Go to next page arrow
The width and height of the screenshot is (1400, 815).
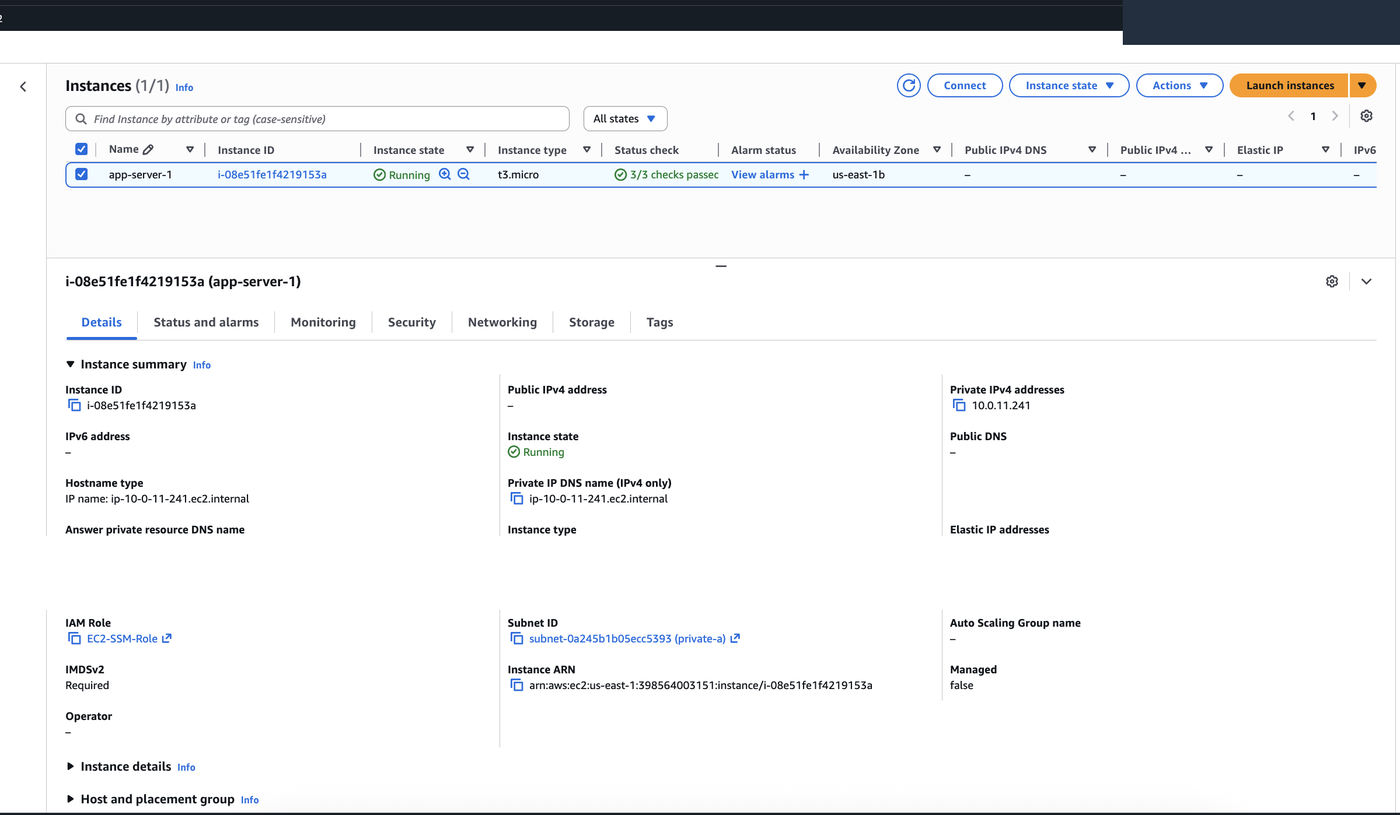(1335, 116)
